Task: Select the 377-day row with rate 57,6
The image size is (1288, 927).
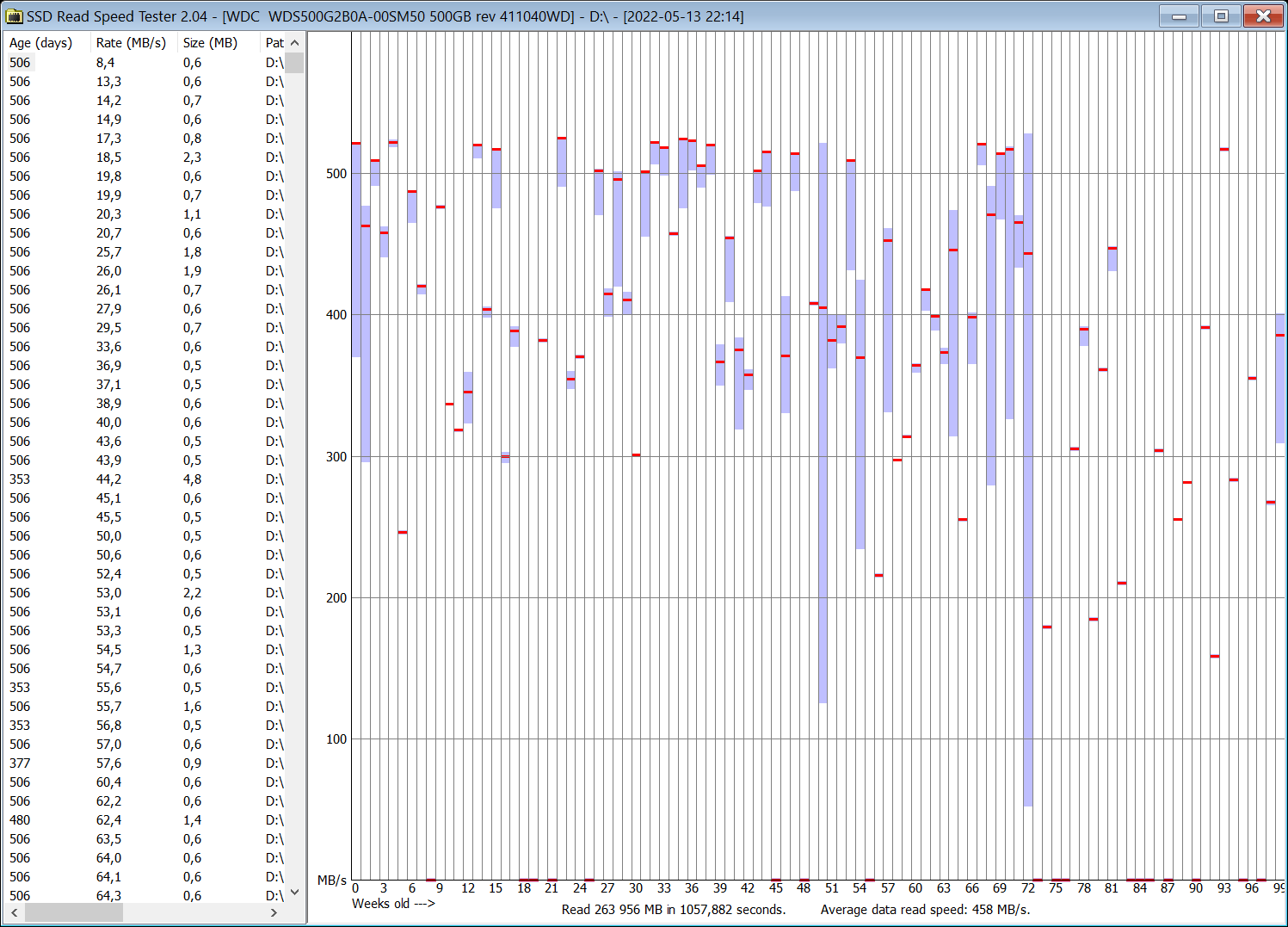Action: (145, 763)
